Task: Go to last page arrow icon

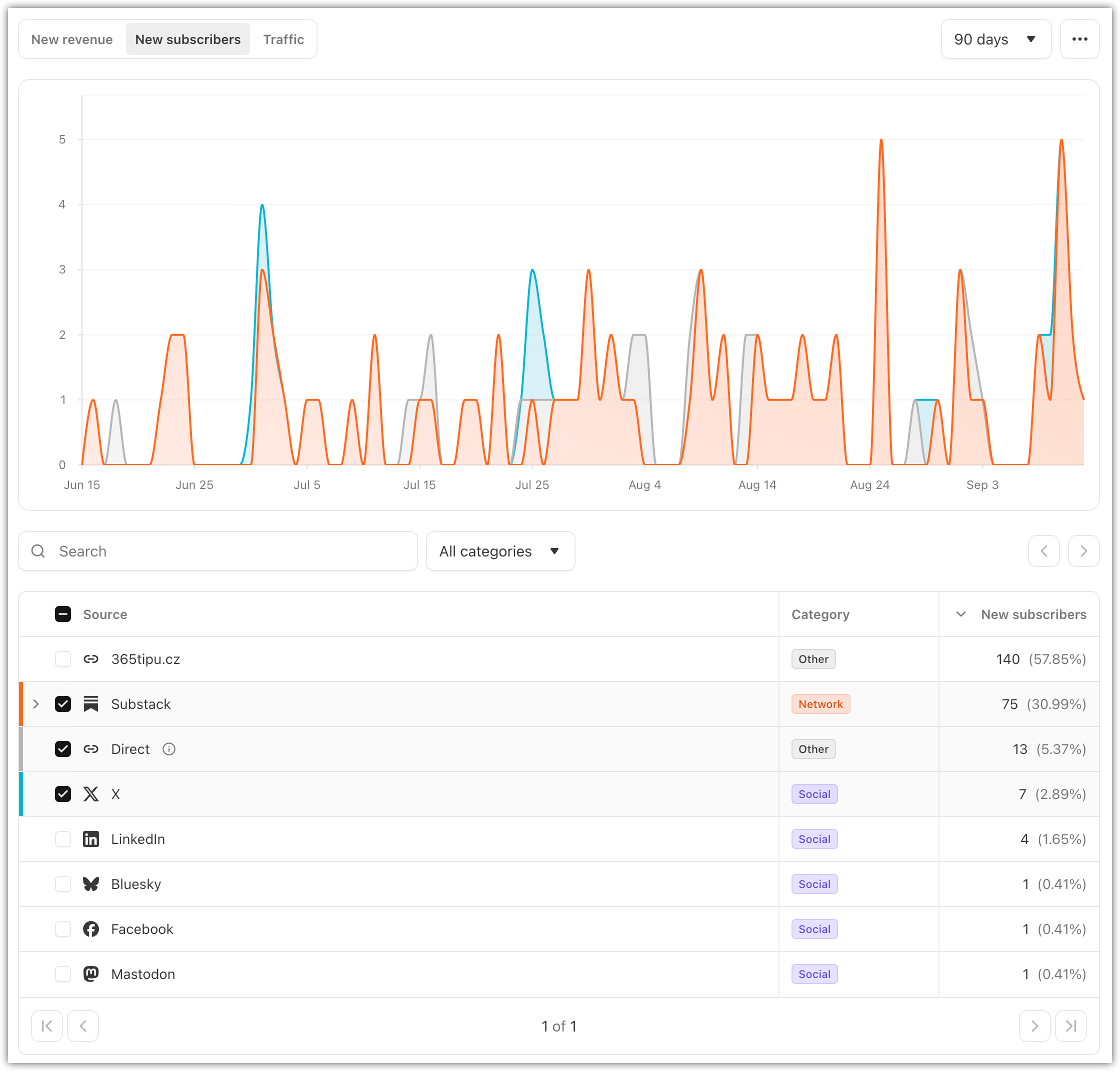Action: click(1070, 1026)
